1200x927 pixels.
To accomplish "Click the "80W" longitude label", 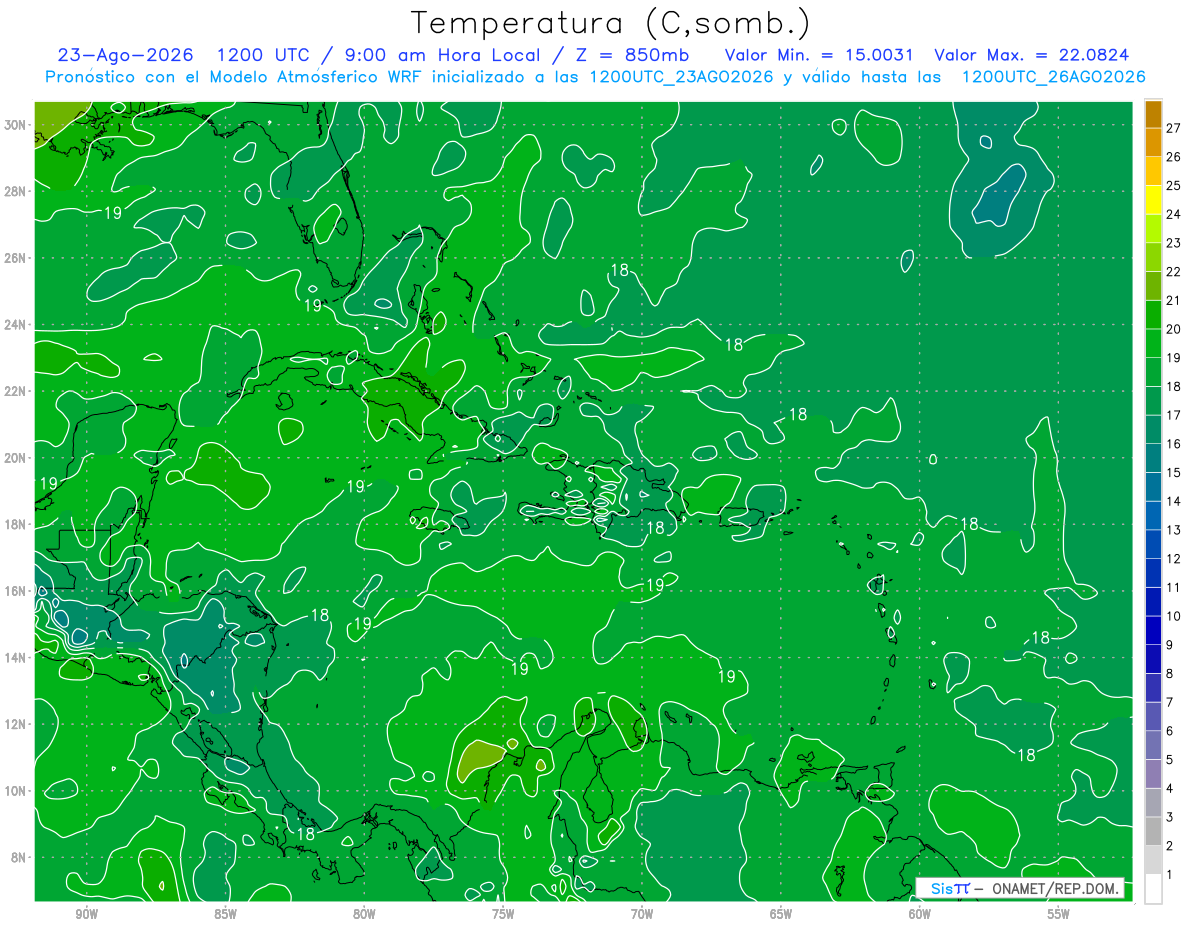I will (364, 914).
